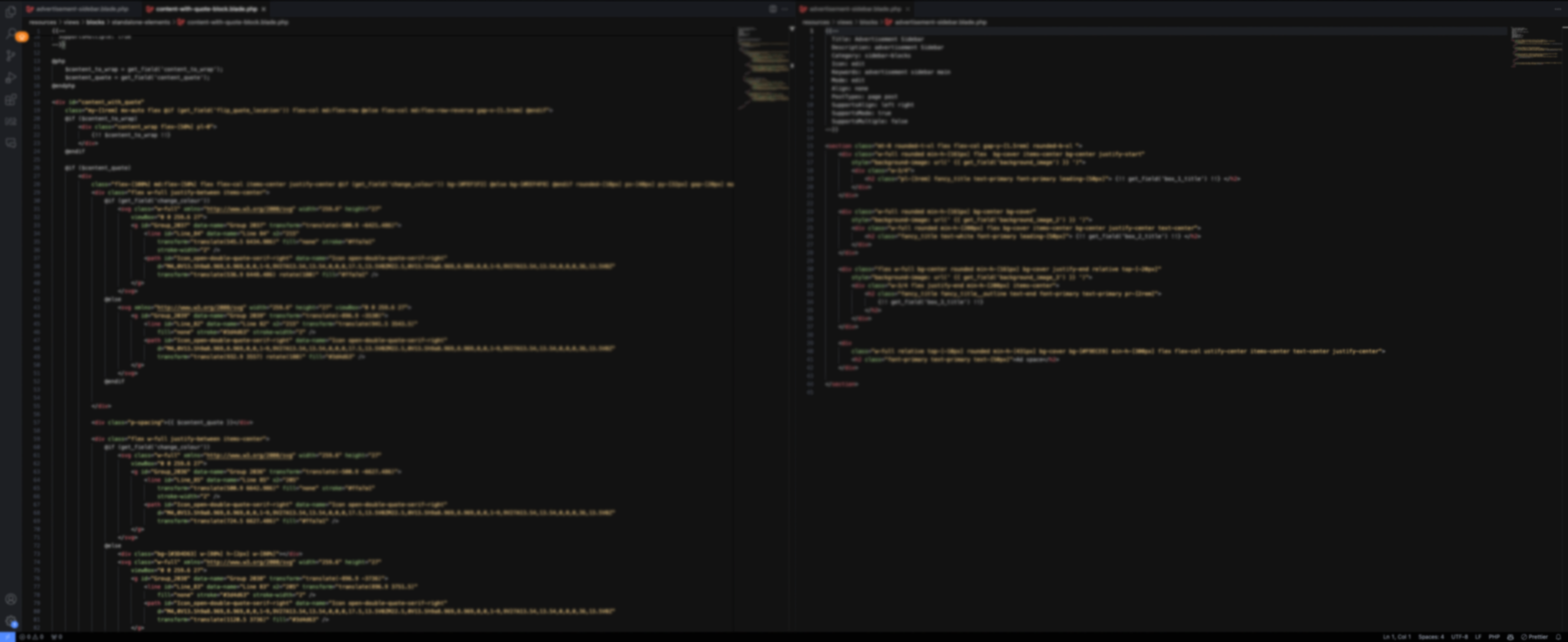Click advertisement-sidebar.blade.php breadcrumb in right editor
This screenshot has height=642, width=1568.
click(941, 22)
